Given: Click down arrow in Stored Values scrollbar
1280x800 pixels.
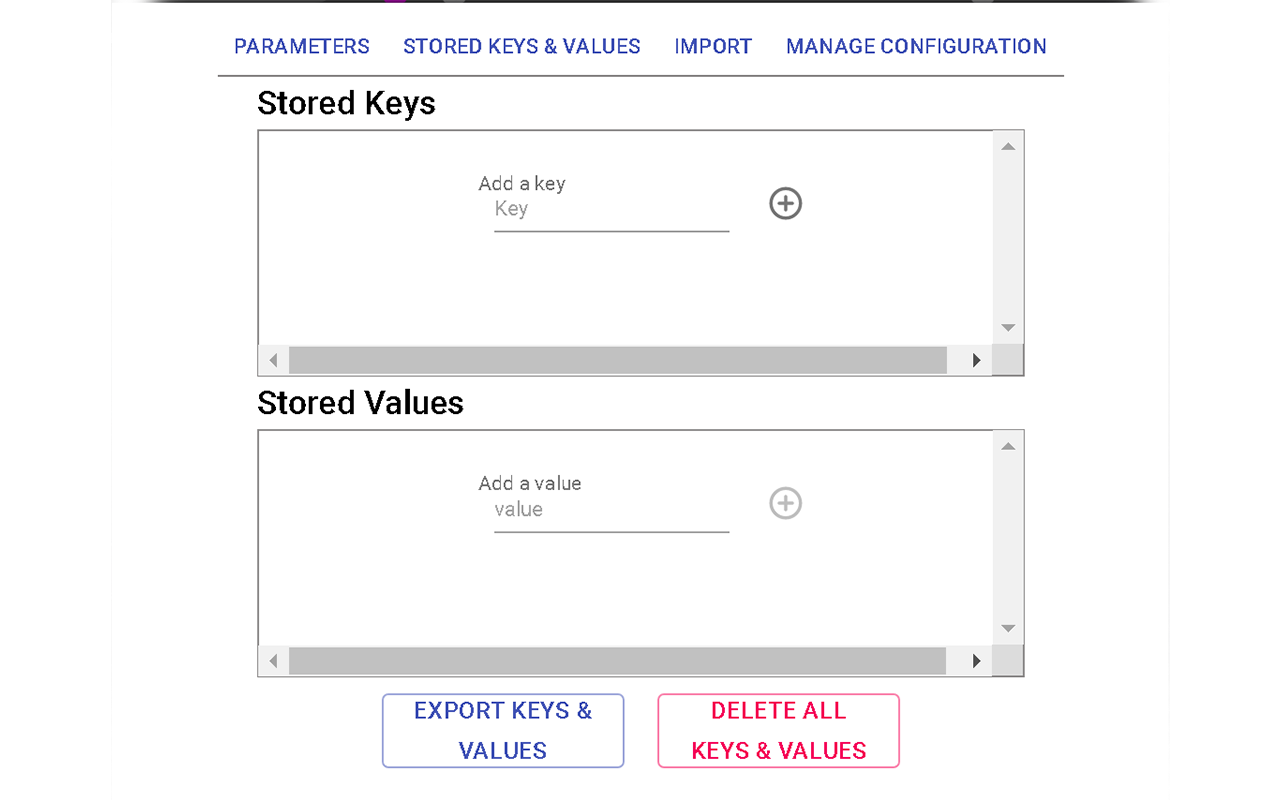Looking at the screenshot, I should (1008, 628).
